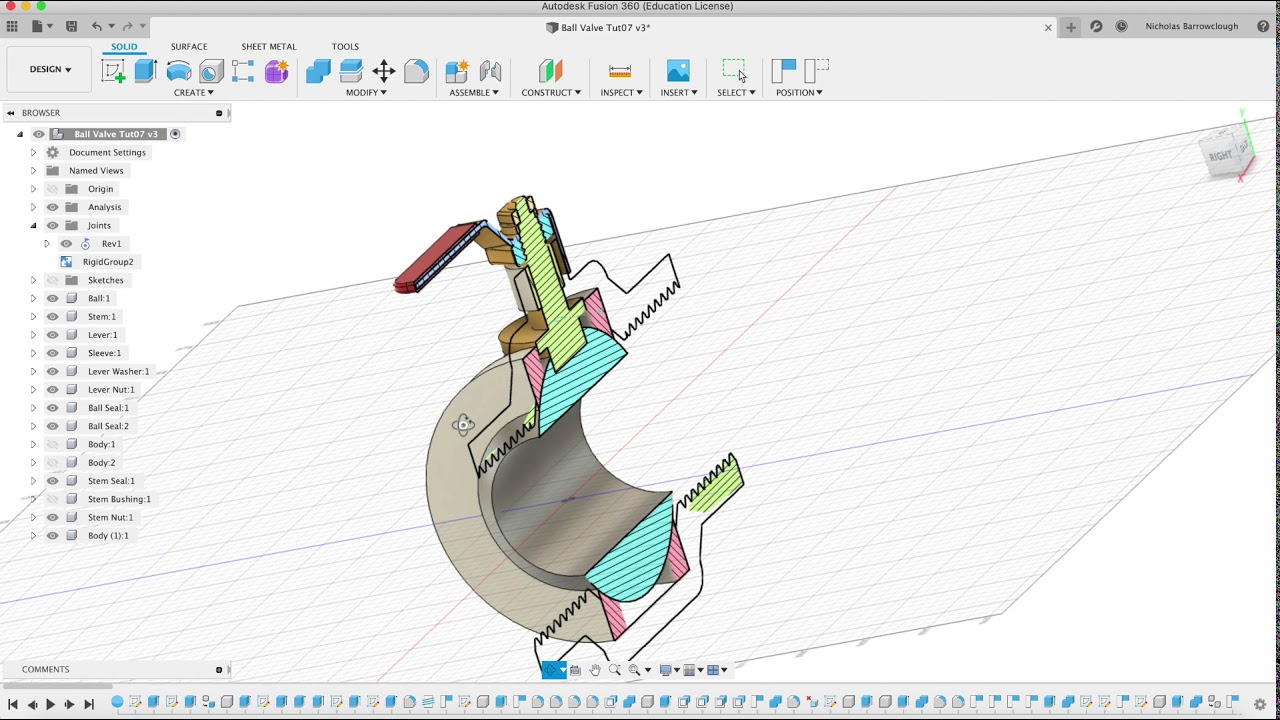1280x720 pixels.
Task: Open the job status clock icon
Action: (x=1121, y=27)
